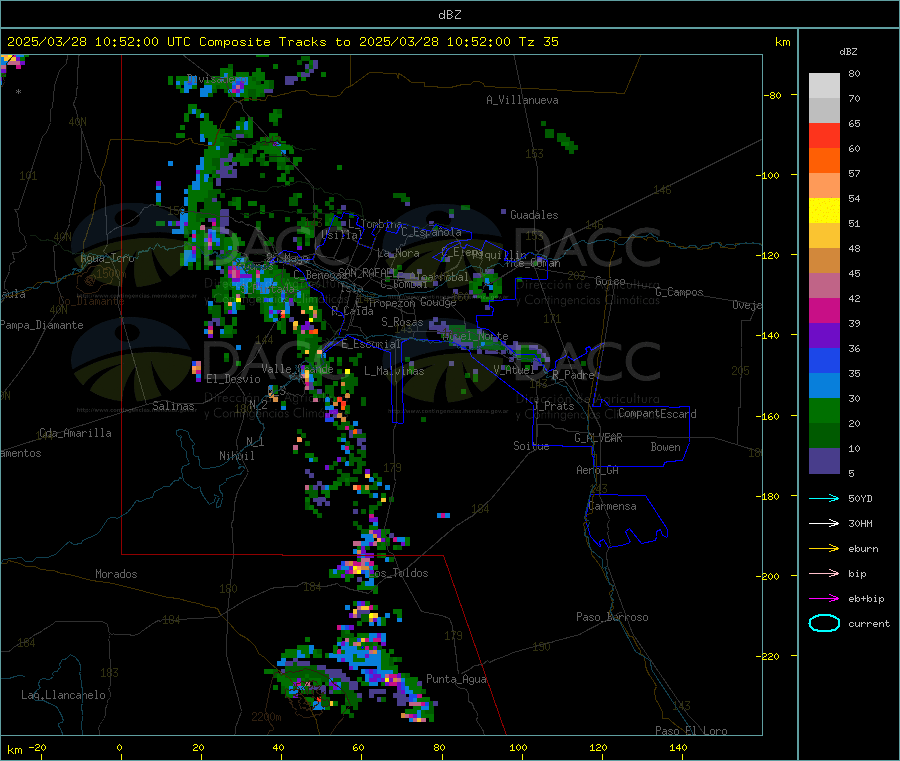
Task: Click the Pampa_Diamante label
Action: 41,325
